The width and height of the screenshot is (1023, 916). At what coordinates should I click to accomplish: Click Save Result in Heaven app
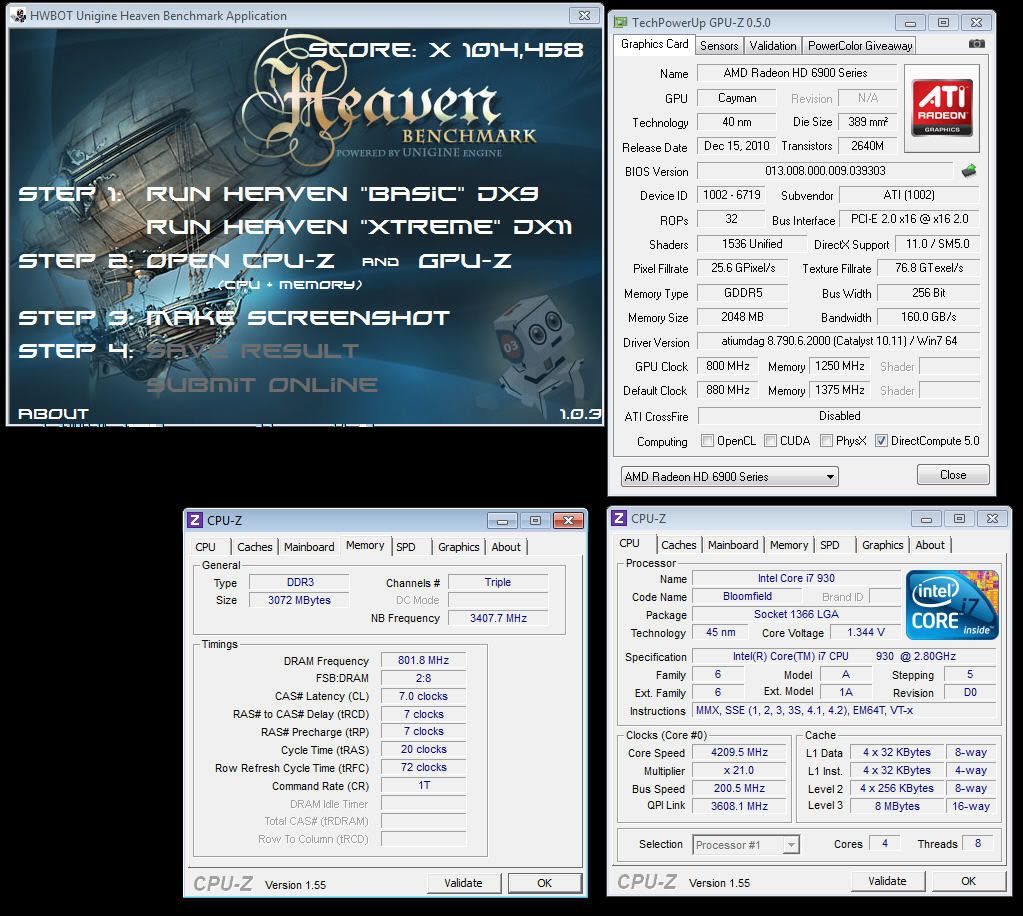[x=252, y=351]
